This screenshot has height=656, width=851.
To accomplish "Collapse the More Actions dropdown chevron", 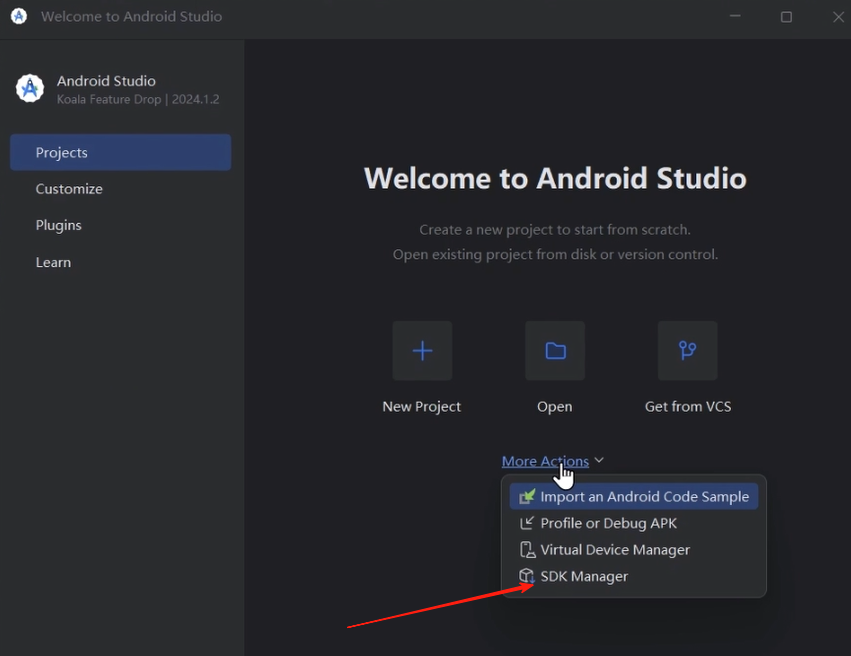I will (x=599, y=460).
